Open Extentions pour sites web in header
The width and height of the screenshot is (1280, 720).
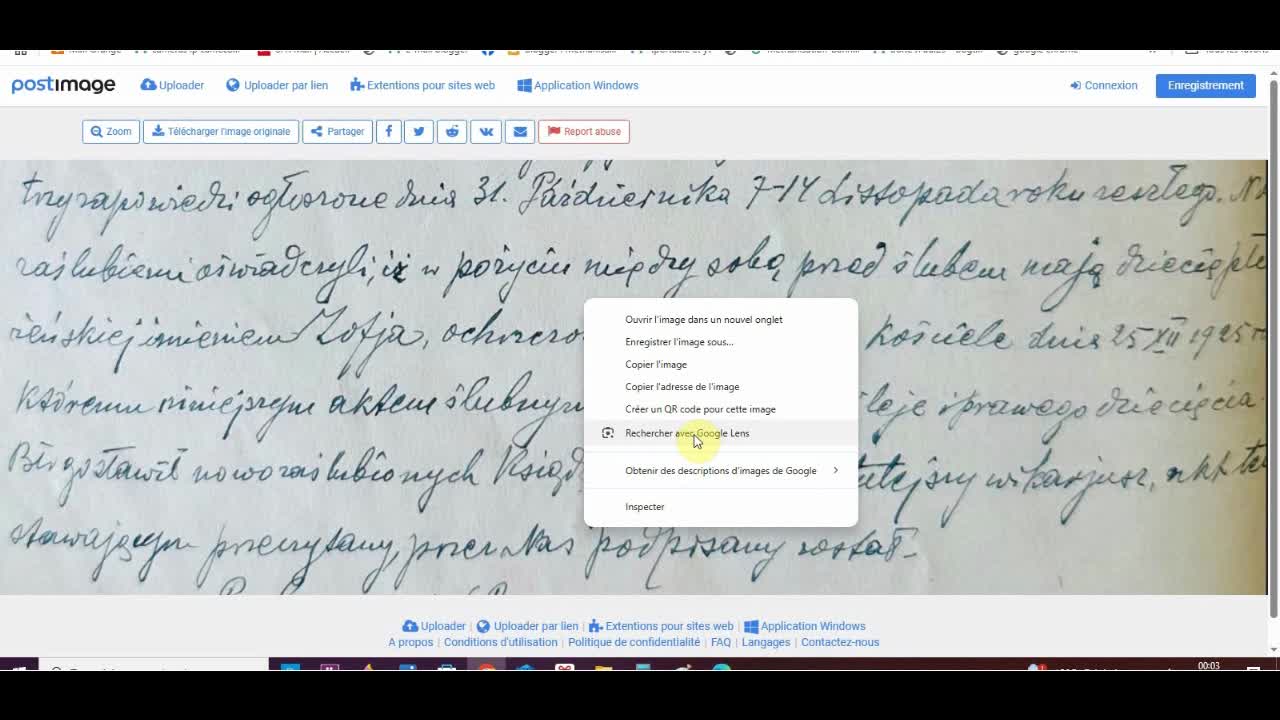tap(422, 85)
